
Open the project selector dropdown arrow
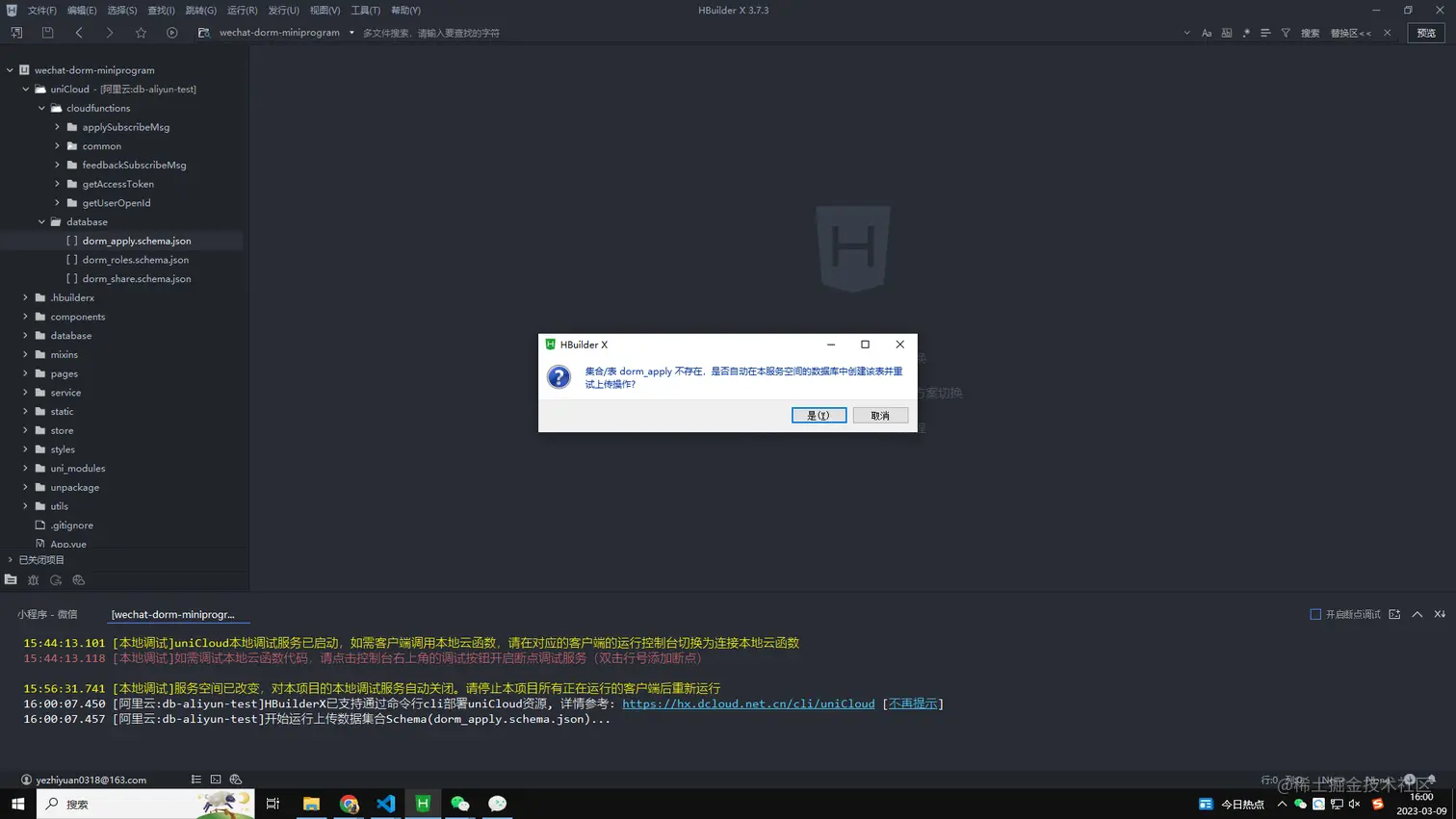[x=351, y=33]
